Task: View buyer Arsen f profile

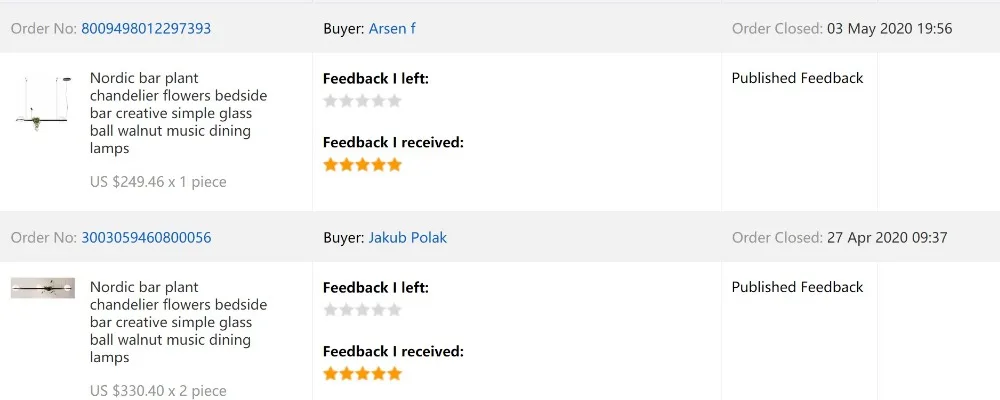Action: click(392, 29)
